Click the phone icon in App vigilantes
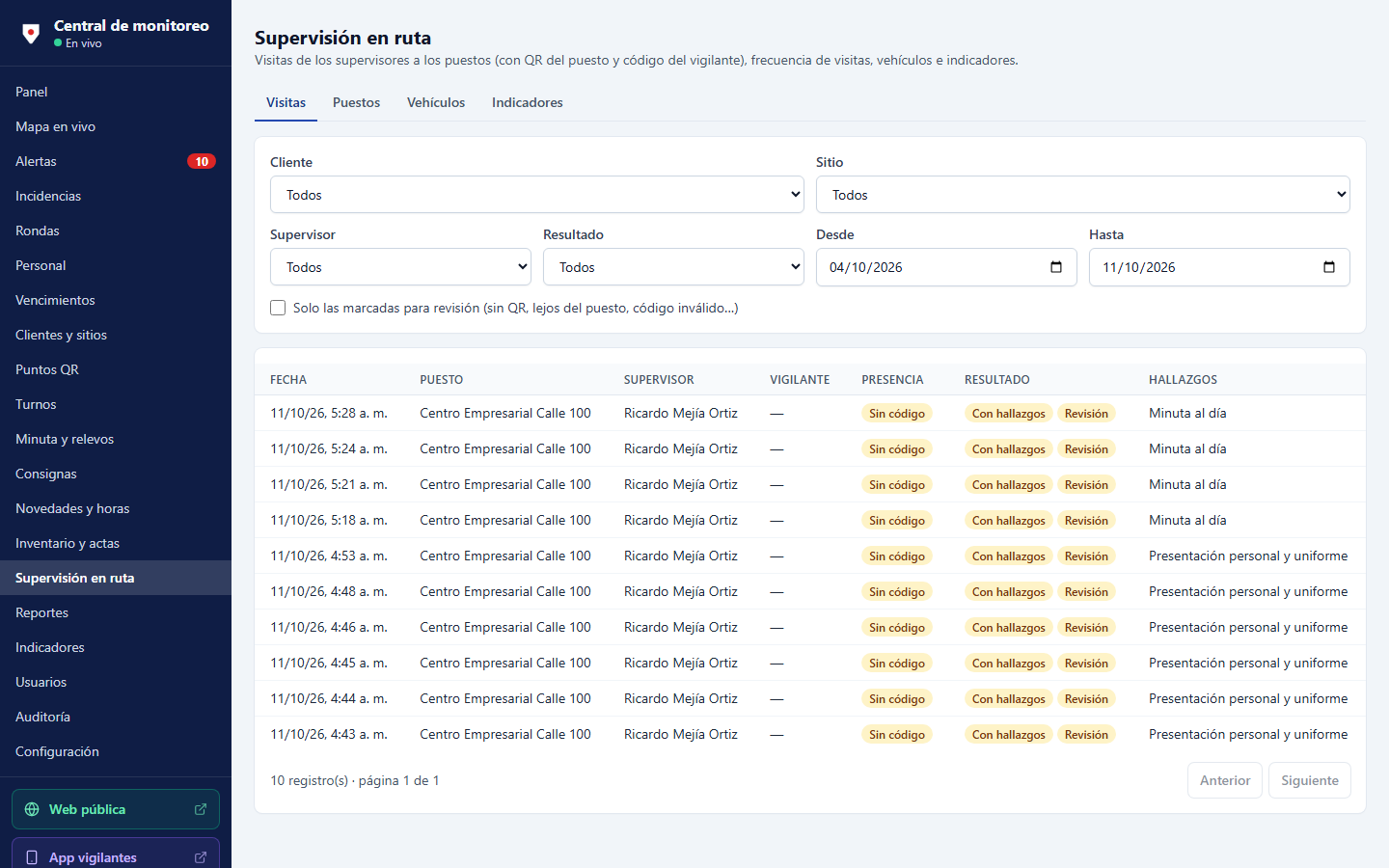The width and height of the screenshot is (1389, 868). [32, 857]
